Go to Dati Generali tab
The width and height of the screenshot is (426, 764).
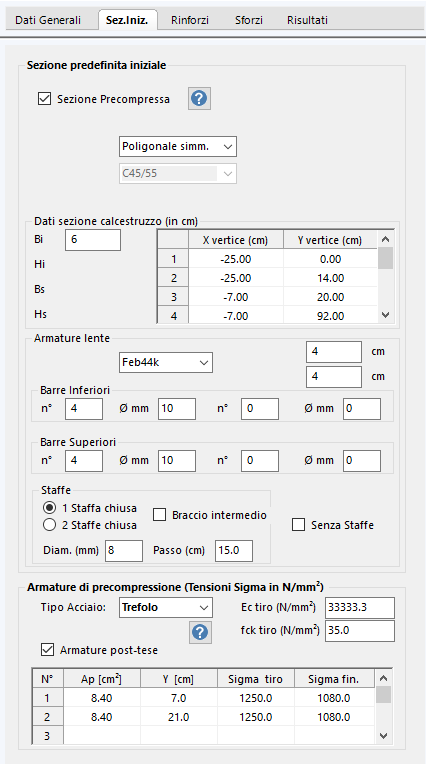point(48,20)
